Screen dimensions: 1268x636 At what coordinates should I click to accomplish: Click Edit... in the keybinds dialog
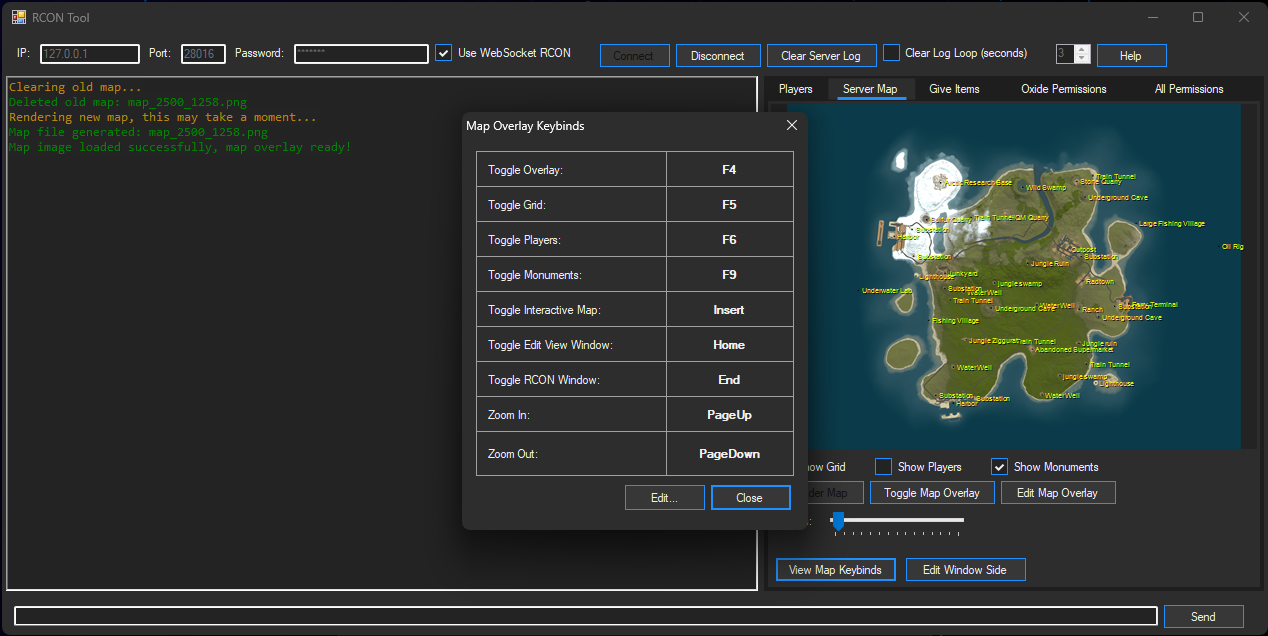[x=664, y=497]
